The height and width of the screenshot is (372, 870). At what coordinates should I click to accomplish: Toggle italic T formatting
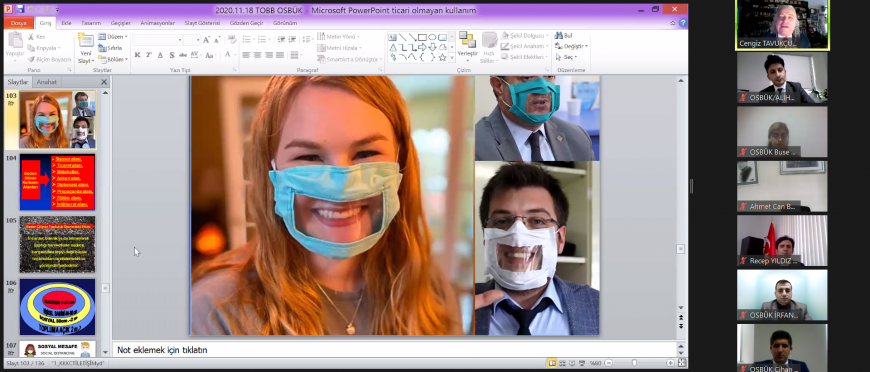point(149,55)
